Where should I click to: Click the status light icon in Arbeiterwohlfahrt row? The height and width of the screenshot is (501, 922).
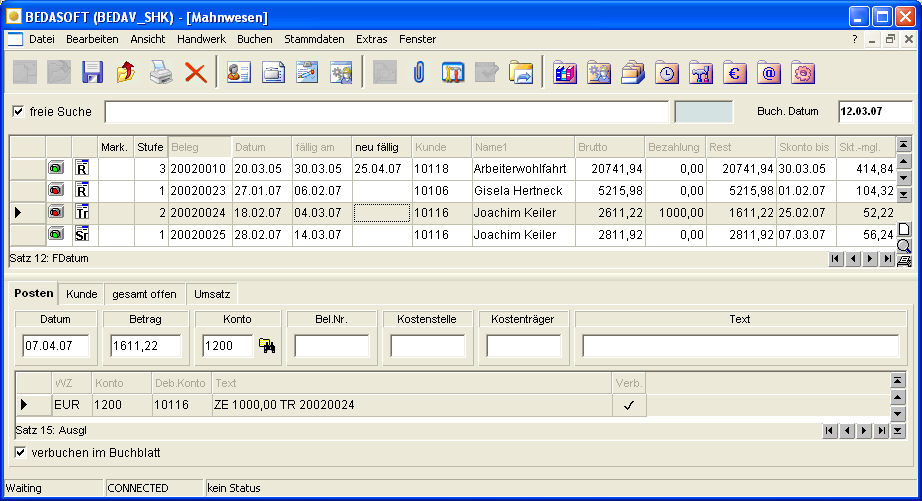pyautogui.click(x=56, y=169)
